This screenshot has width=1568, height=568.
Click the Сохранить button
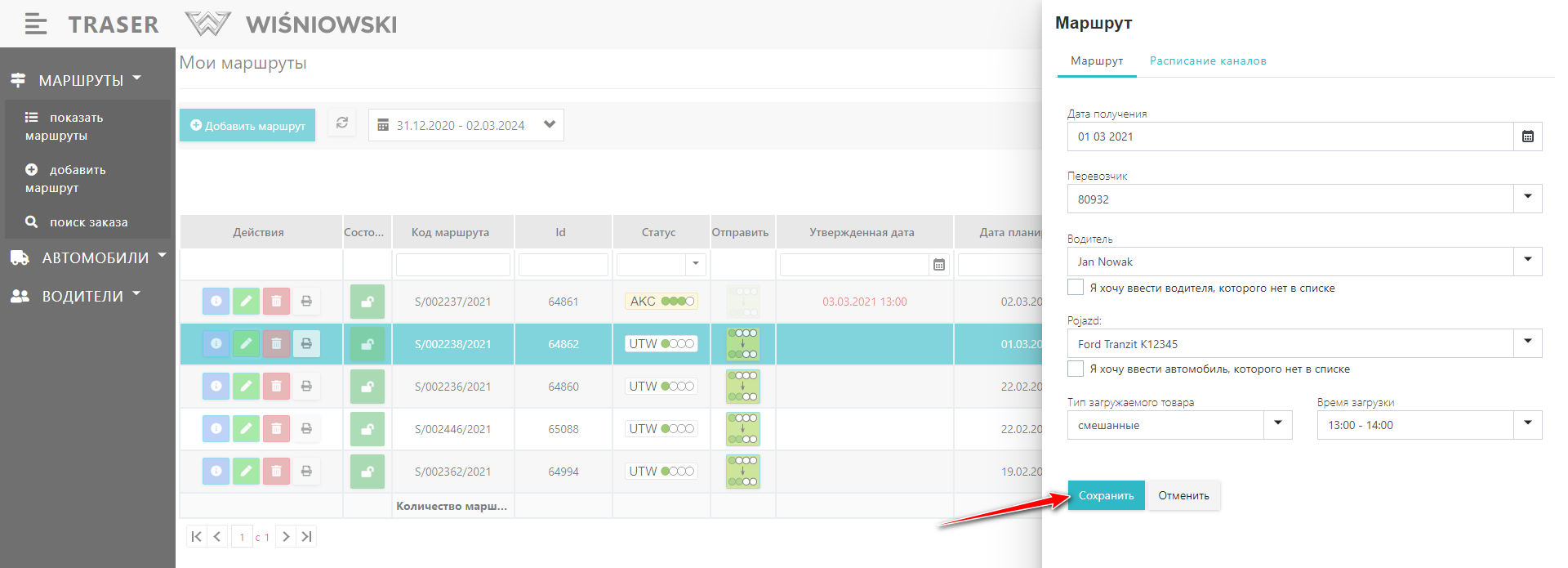coord(1106,495)
